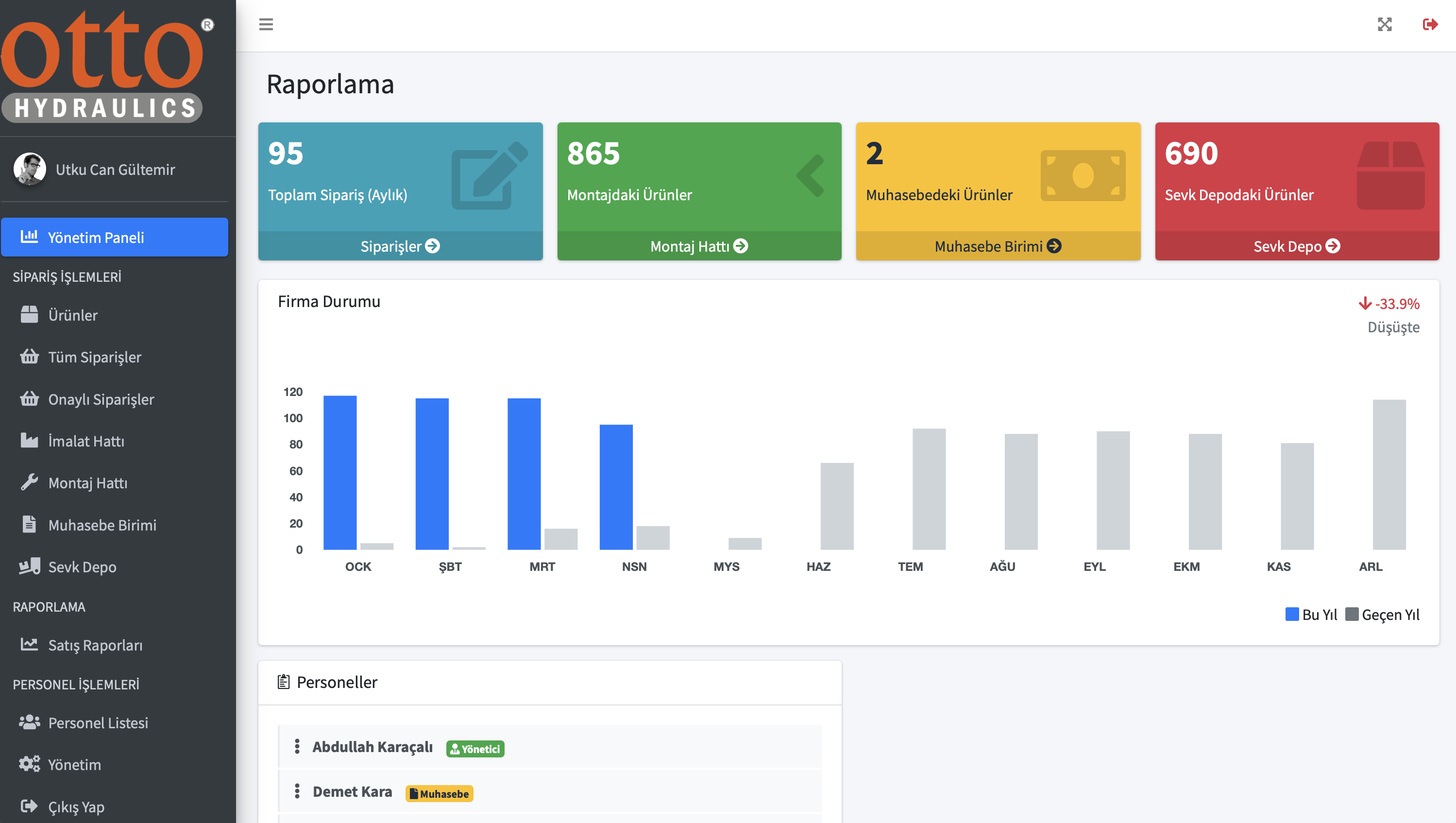Open options dots for Abdullah Karaçalı
Viewport: 1456px width, 823px height.
[x=297, y=746]
